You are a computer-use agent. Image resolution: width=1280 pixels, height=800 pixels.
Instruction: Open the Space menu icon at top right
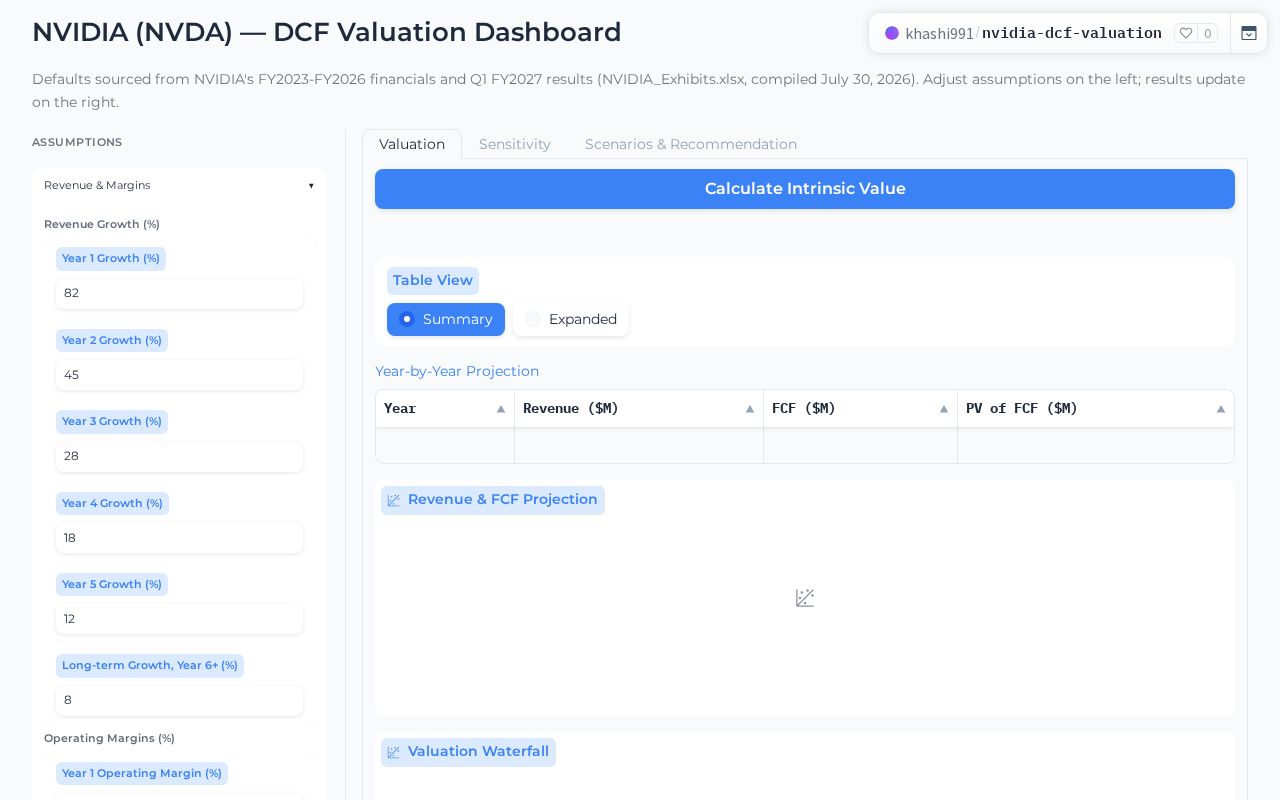1249,33
